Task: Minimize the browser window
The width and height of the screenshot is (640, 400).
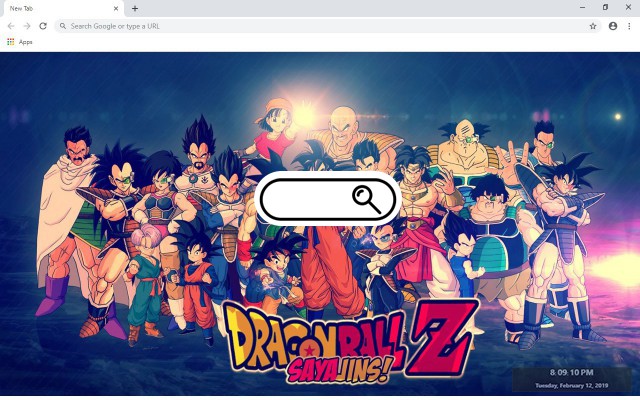Action: [582, 7]
